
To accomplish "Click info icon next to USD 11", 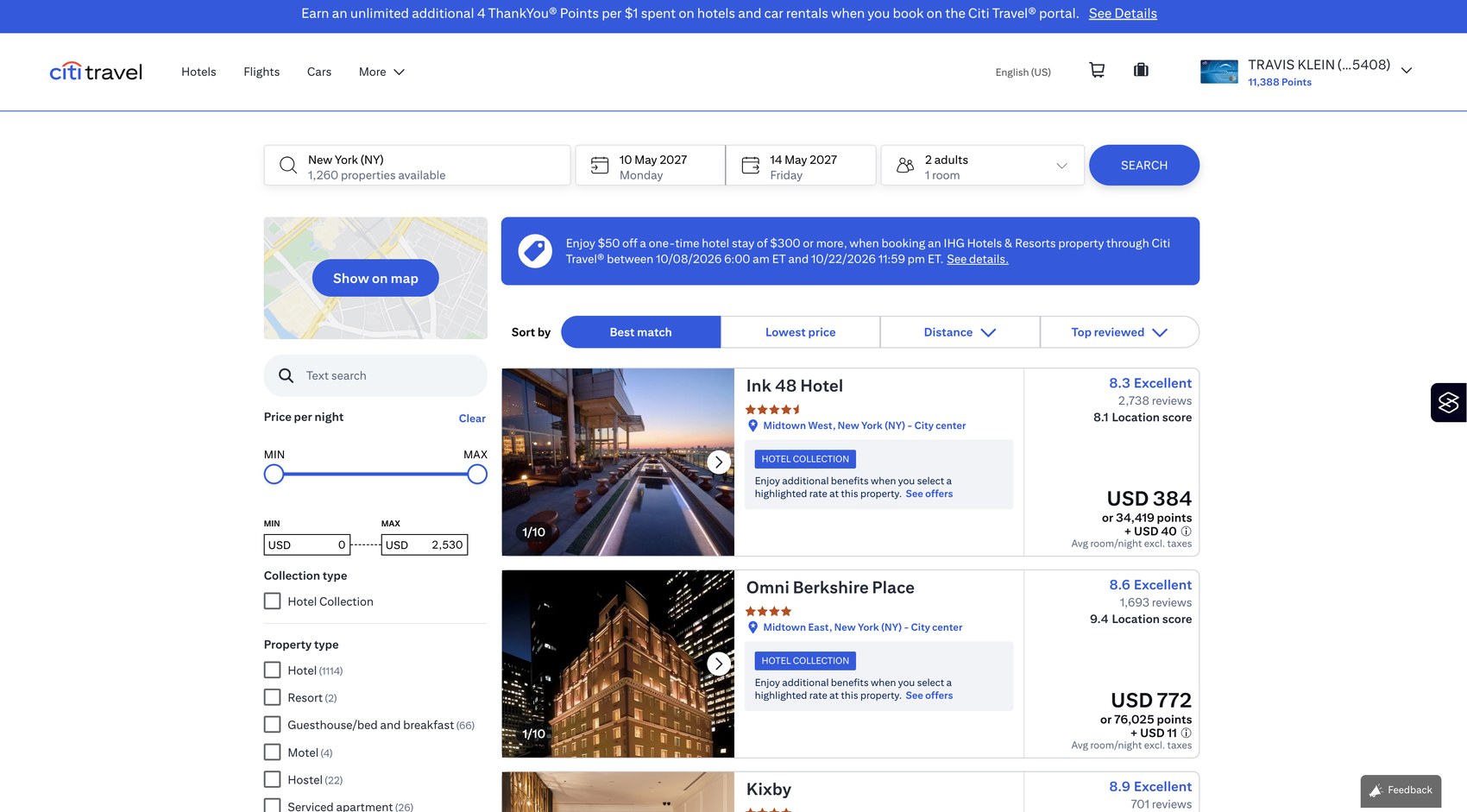I will (x=1186, y=733).
